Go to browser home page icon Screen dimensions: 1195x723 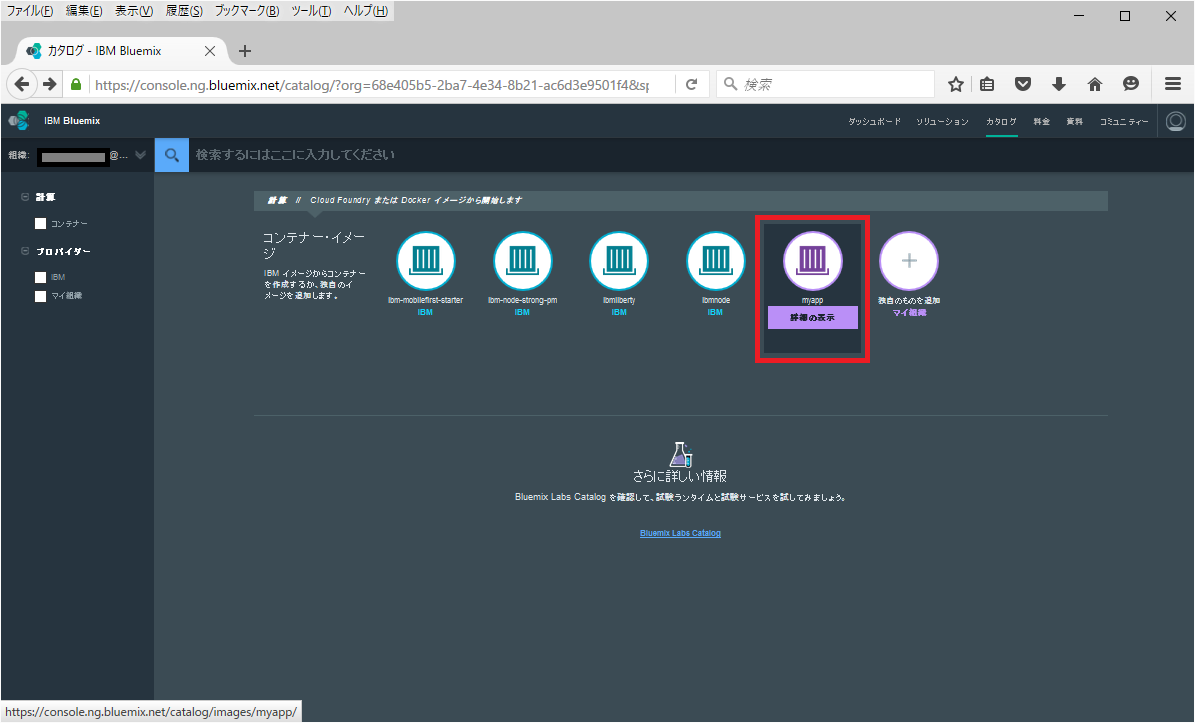pos(1094,85)
